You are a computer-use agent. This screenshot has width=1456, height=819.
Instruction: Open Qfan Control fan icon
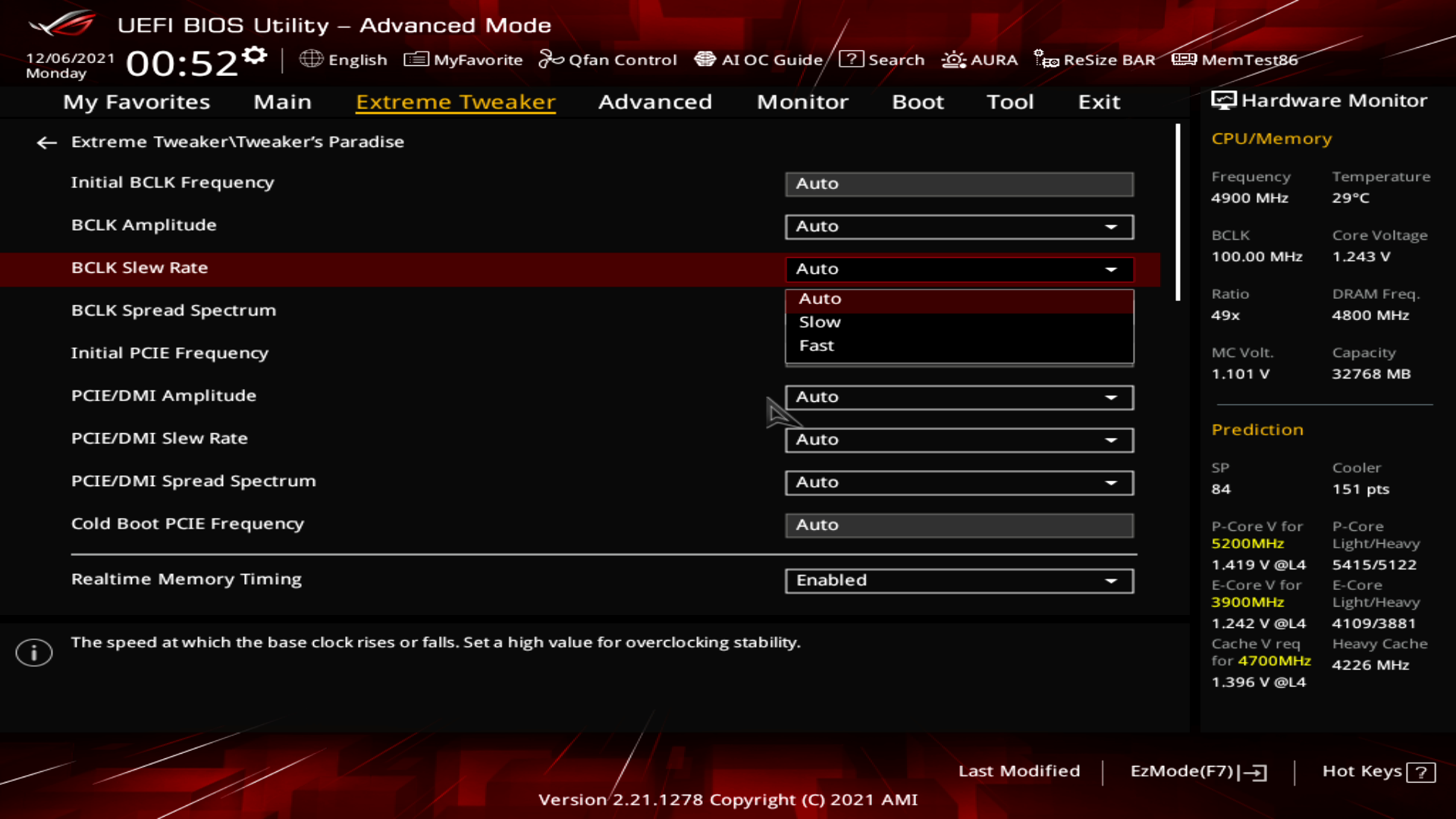pos(551,59)
